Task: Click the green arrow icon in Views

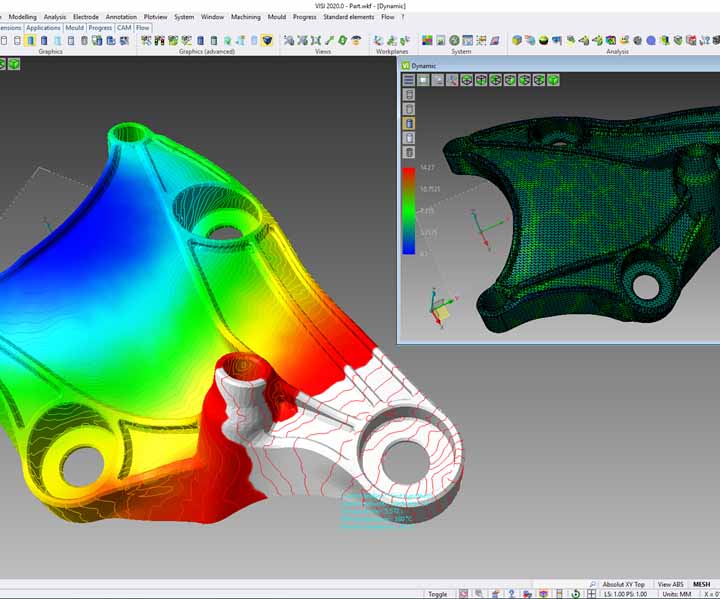Action: coord(329,41)
